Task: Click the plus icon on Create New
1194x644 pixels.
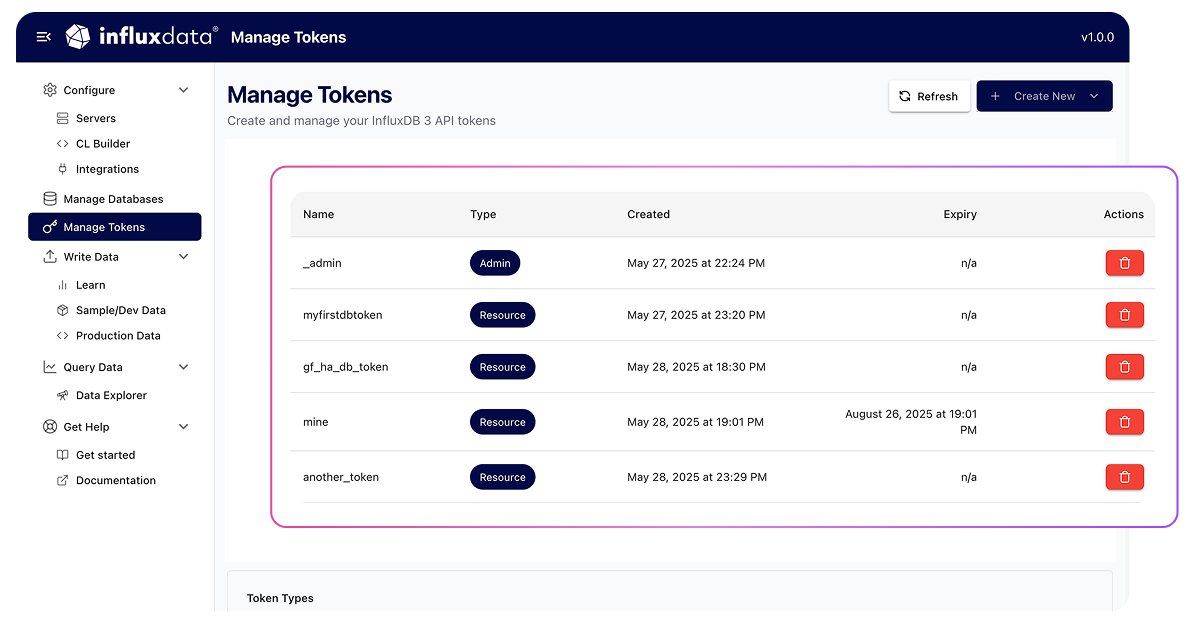Action: (x=994, y=96)
